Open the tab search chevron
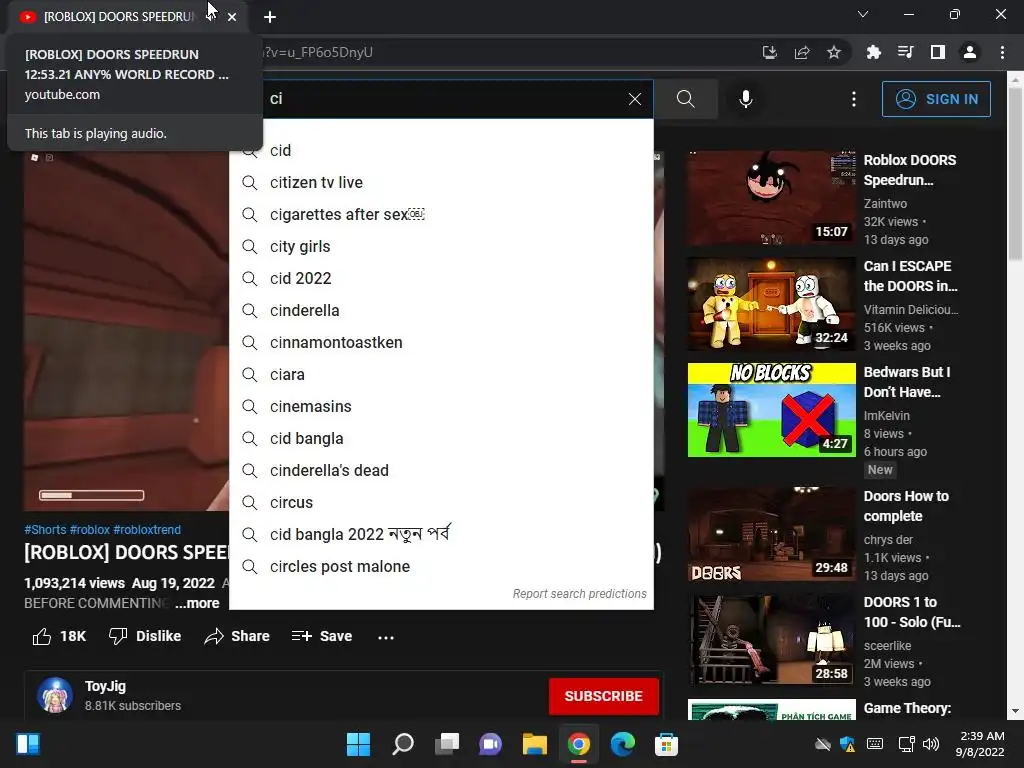The width and height of the screenshot is (1024, 768). 863,14
